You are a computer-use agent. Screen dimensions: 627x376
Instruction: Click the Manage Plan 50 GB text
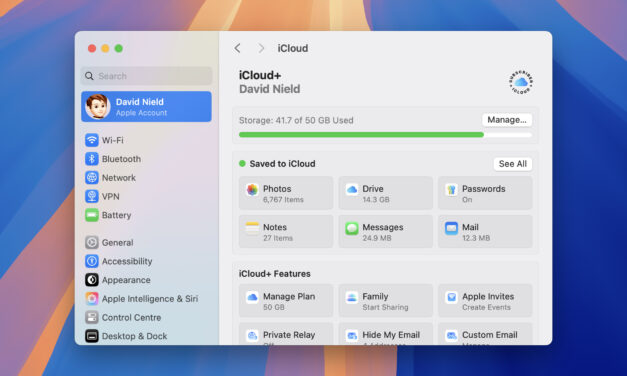[x=289, y=301]
